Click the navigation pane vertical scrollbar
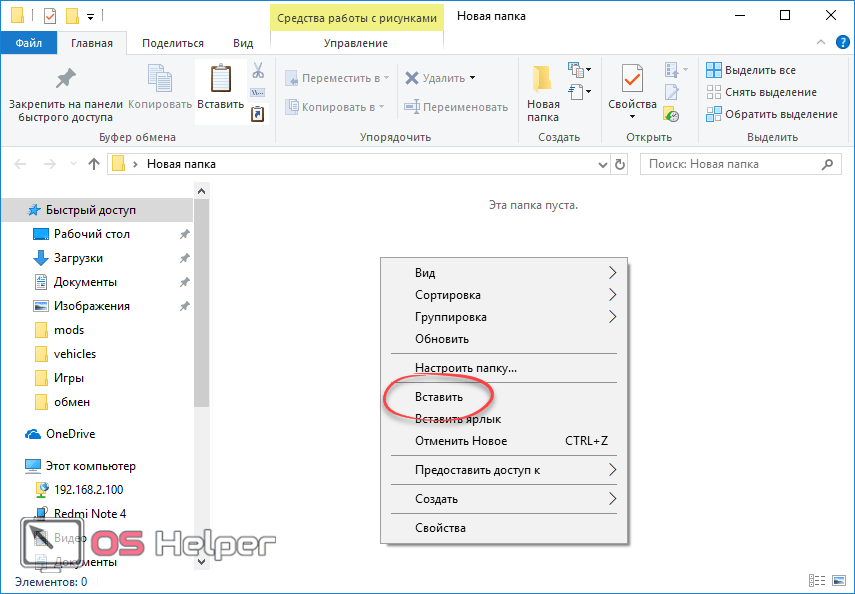The image size is (855, 594). pos(201,300)
